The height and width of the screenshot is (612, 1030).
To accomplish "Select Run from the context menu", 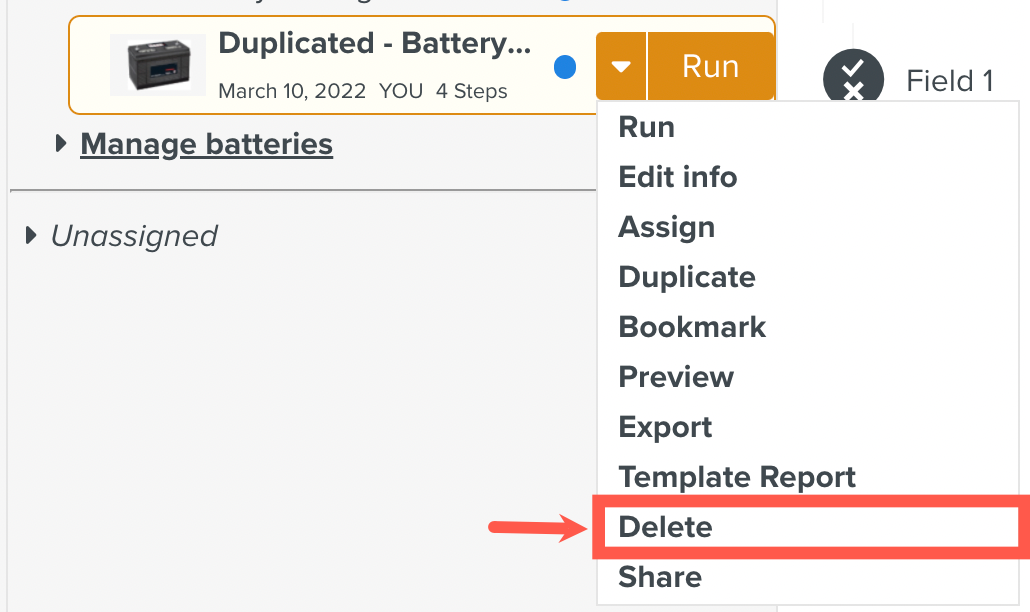I will point(647,127).
